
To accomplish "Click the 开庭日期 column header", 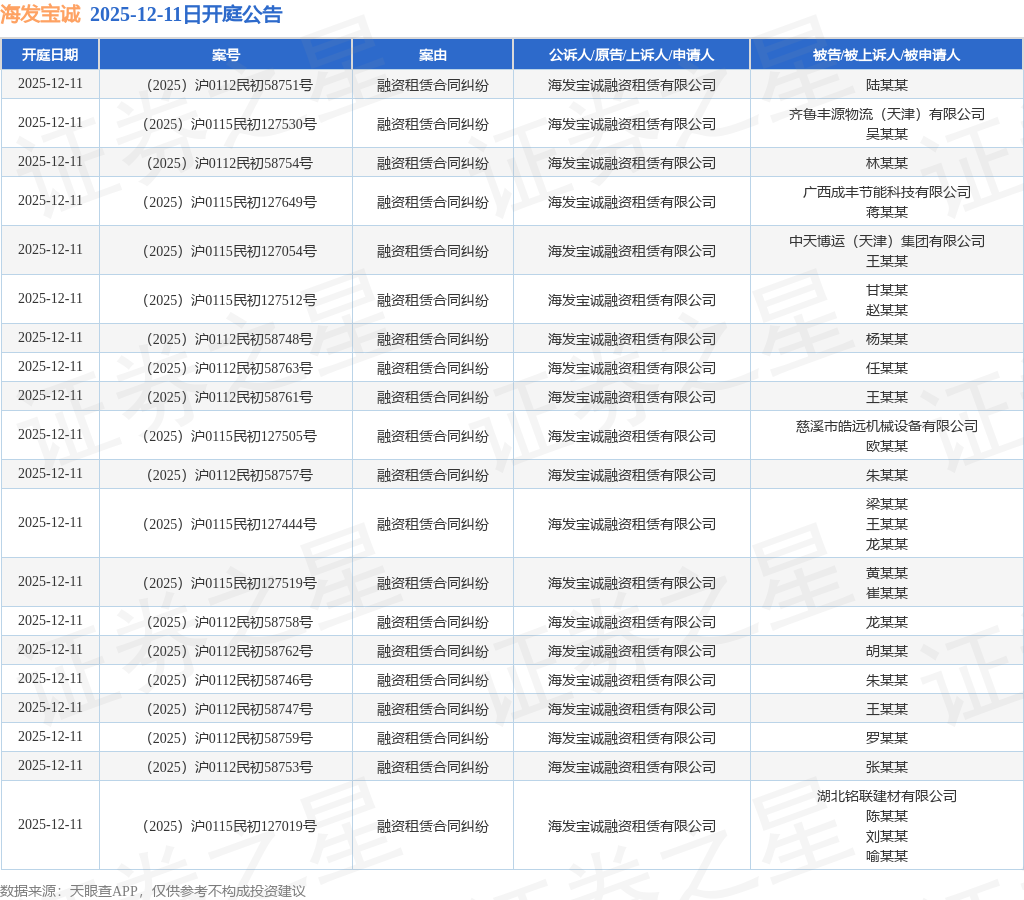I will 50,55.
